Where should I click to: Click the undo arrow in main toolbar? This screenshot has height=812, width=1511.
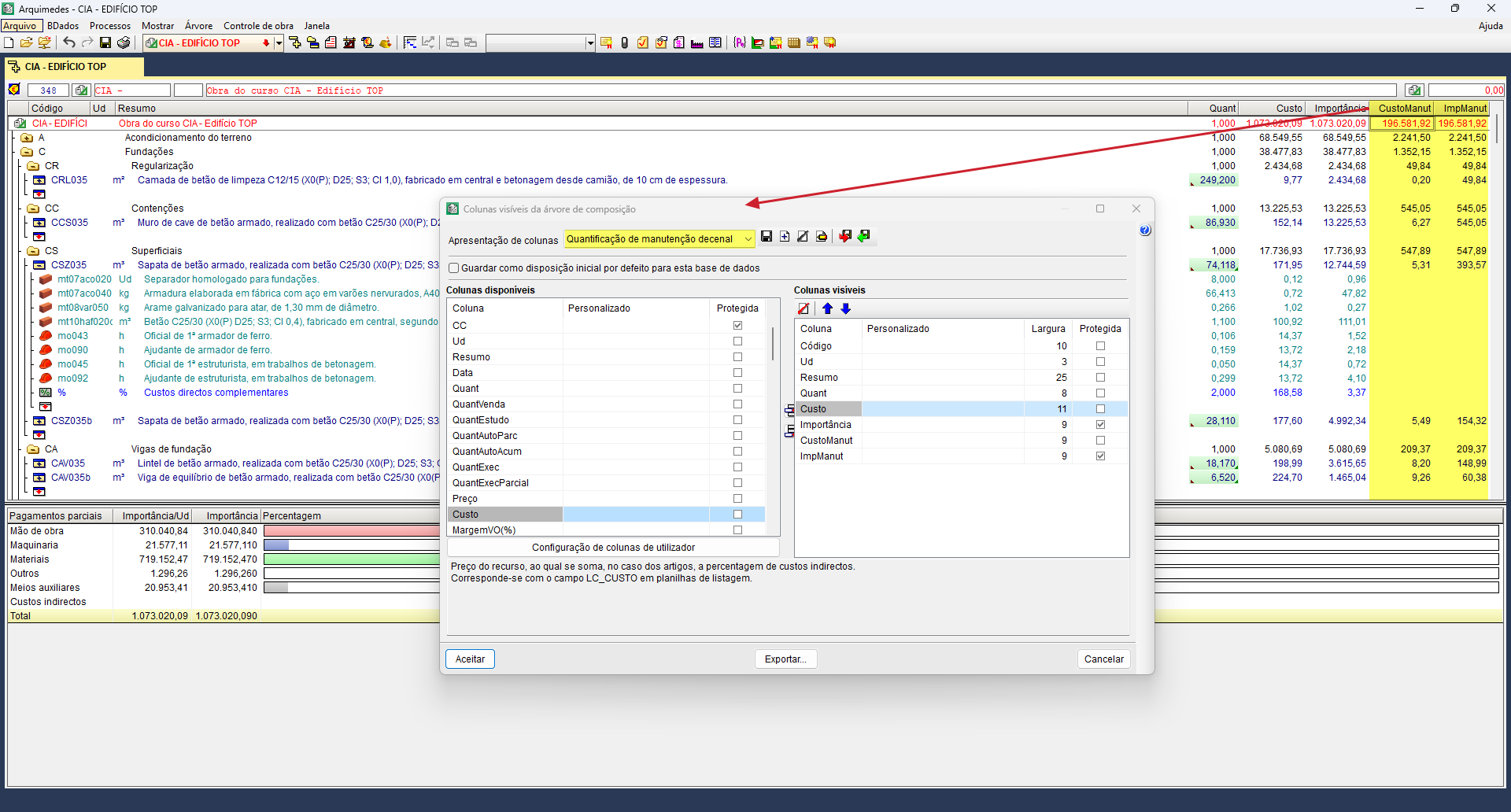[69, 43]
